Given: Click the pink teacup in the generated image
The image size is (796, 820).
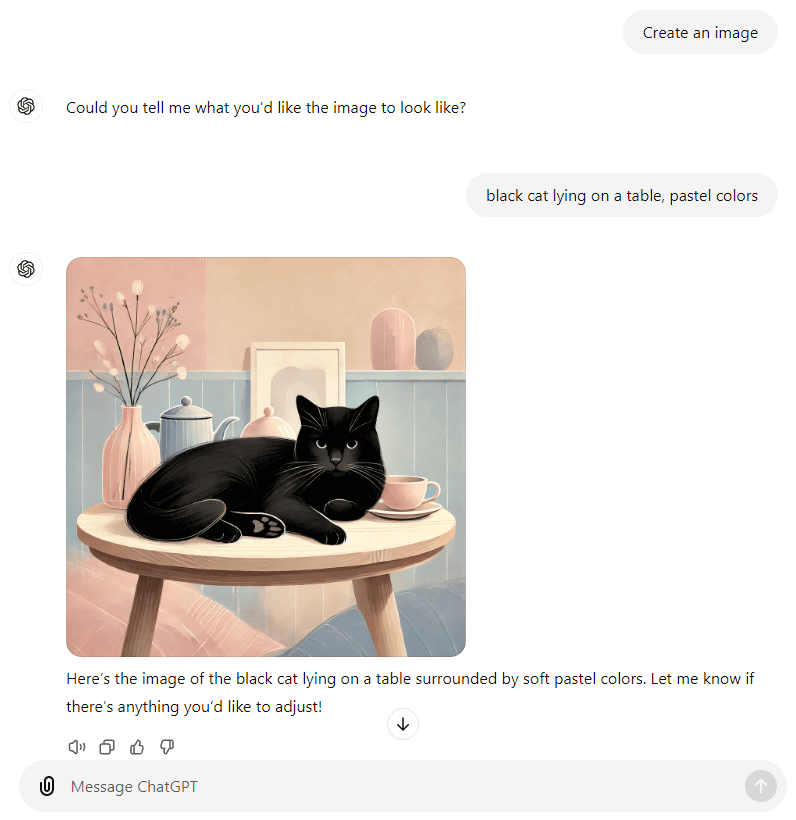Looking at the screenshot, I should click(x=410, y=493).
